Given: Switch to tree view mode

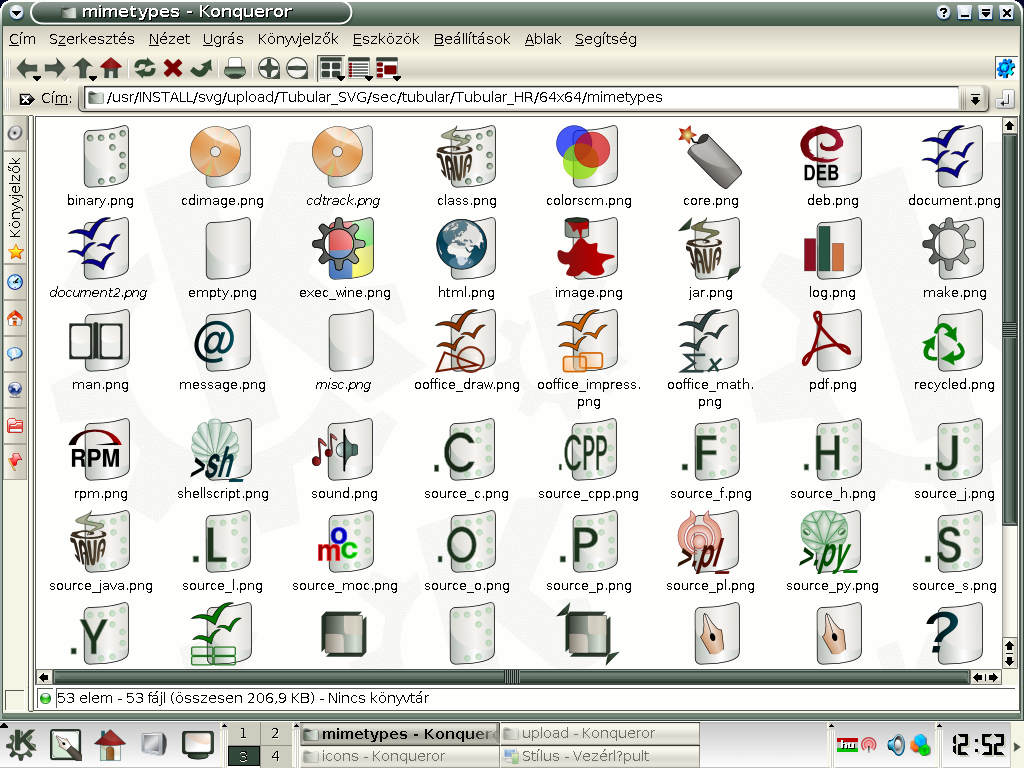Looking at the screenshot, I should pos(387,68).
